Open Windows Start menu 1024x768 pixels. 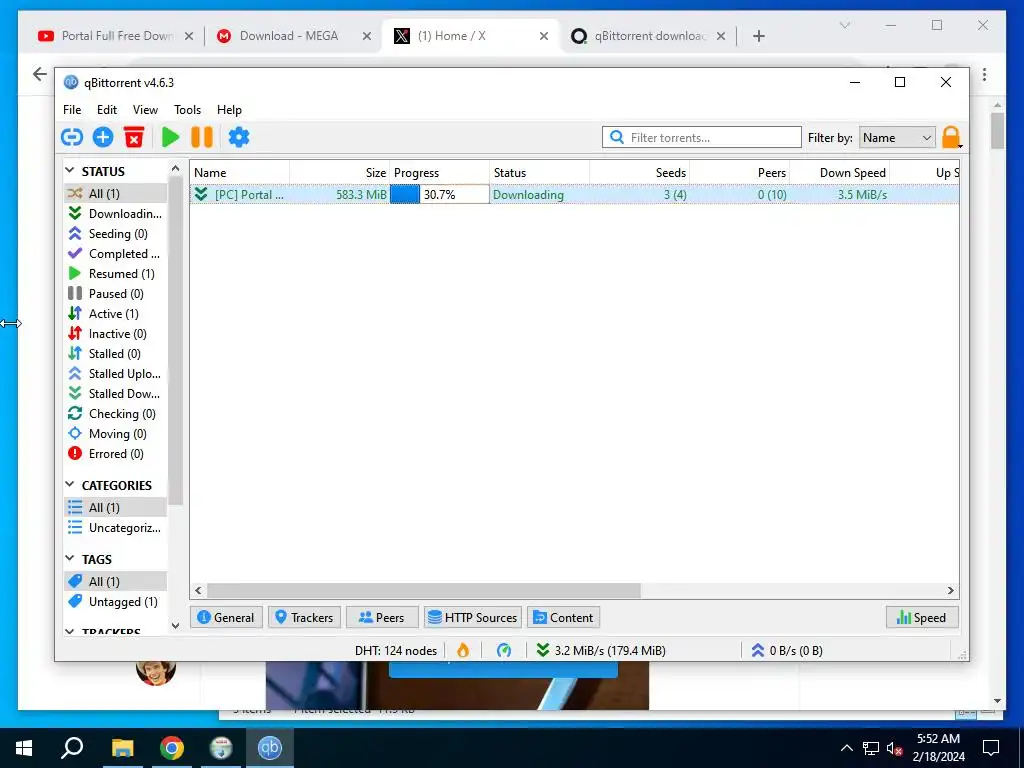[x=24, y=748]
